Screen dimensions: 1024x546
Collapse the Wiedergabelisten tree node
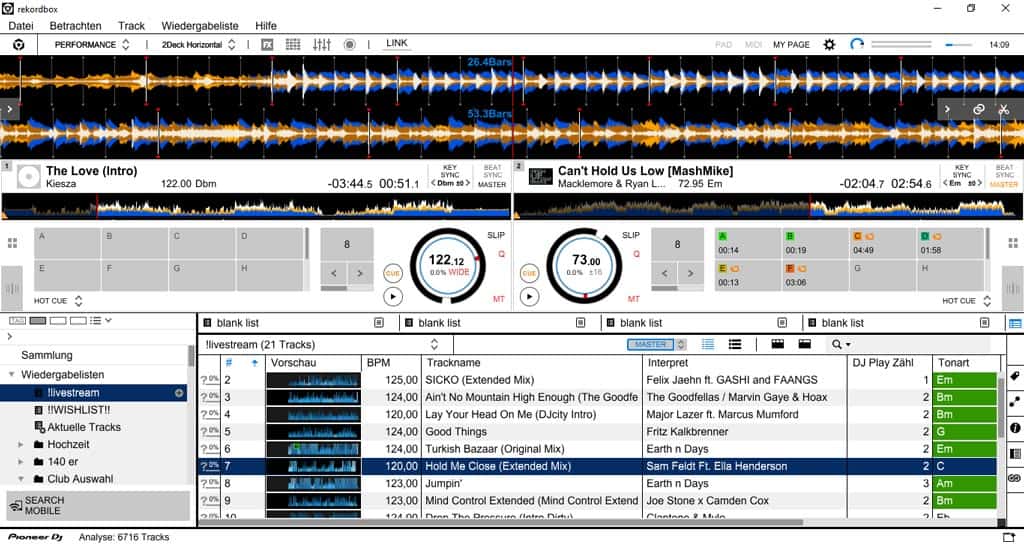pos(11,375)
